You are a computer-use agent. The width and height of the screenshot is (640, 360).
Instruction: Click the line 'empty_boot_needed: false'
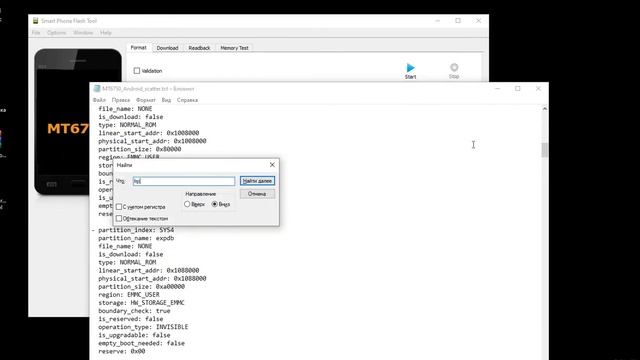click(x=141, y=343)
